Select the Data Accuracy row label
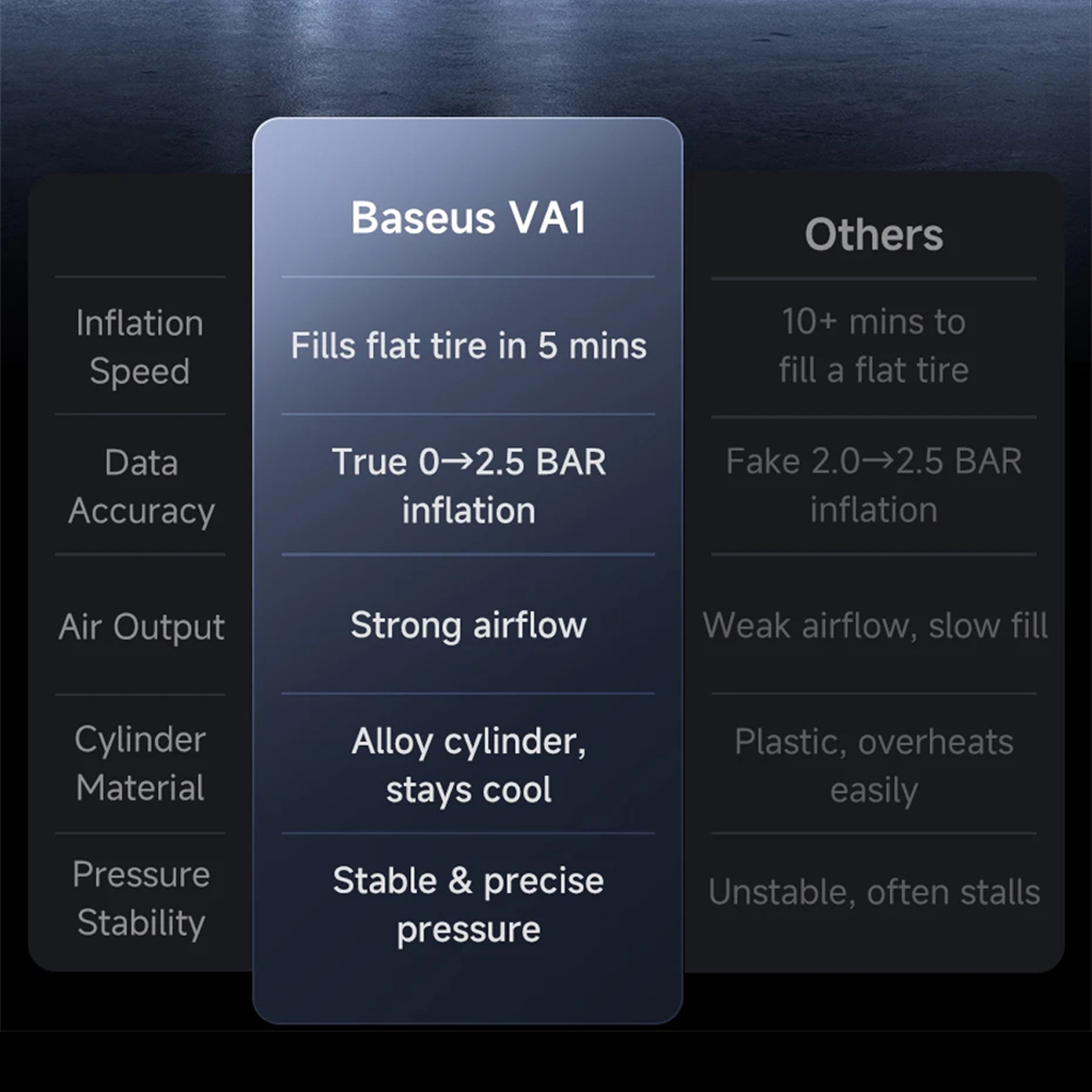The width and height of the screenshot is (1092, 1092). (141, 486)
